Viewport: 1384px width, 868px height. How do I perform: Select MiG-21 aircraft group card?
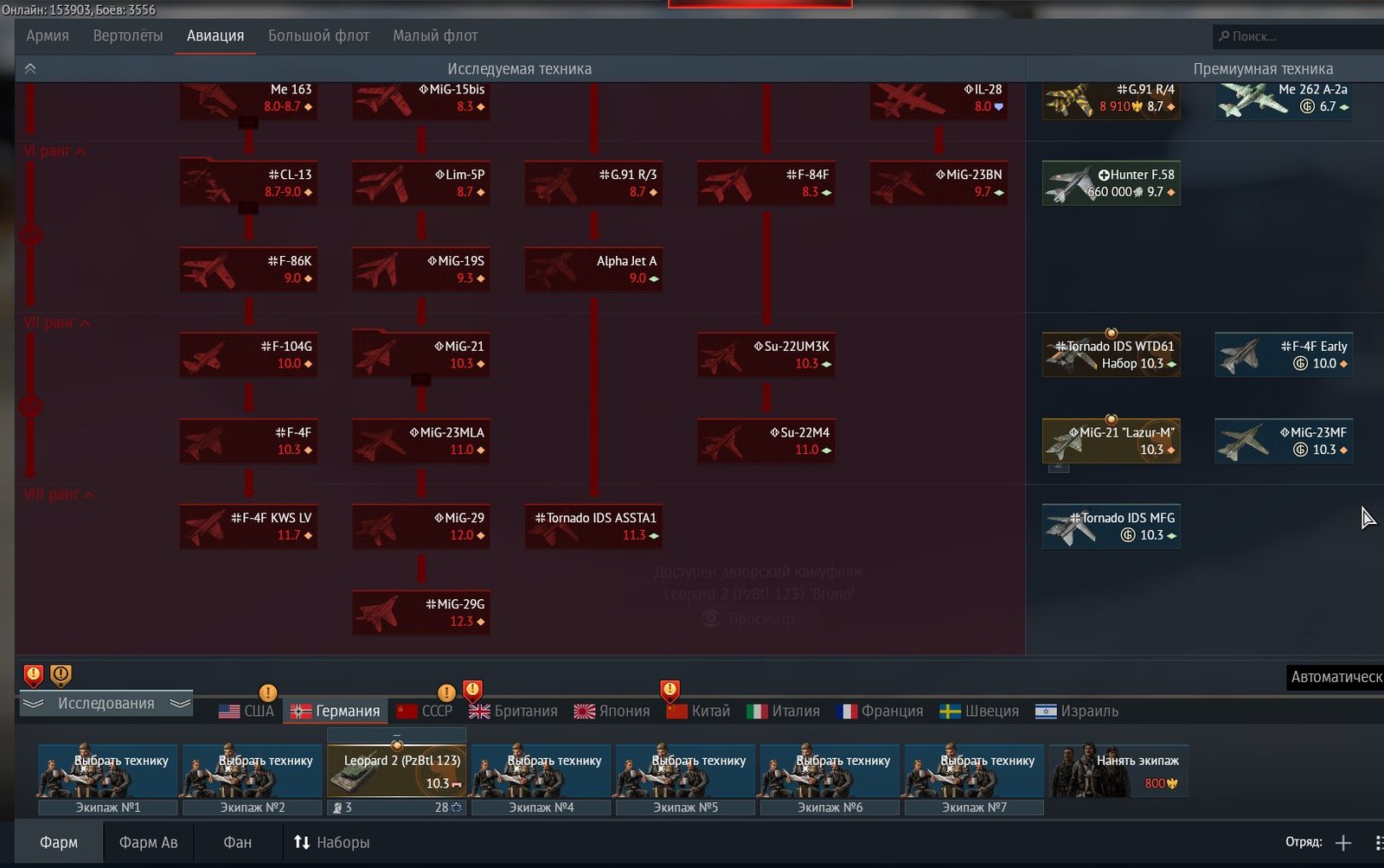point(421,355)
